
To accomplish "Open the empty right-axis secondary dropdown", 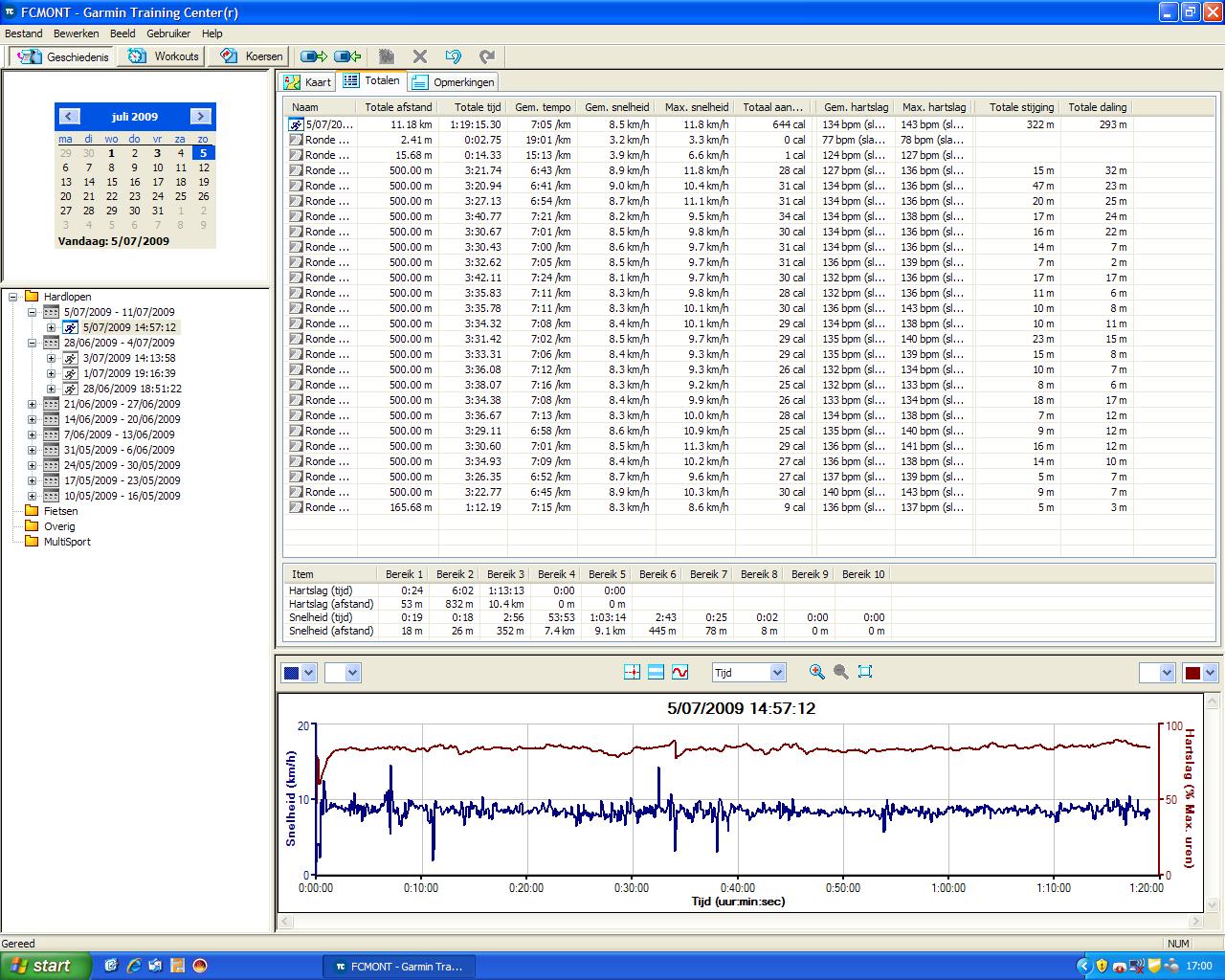I will point(1157,673).
